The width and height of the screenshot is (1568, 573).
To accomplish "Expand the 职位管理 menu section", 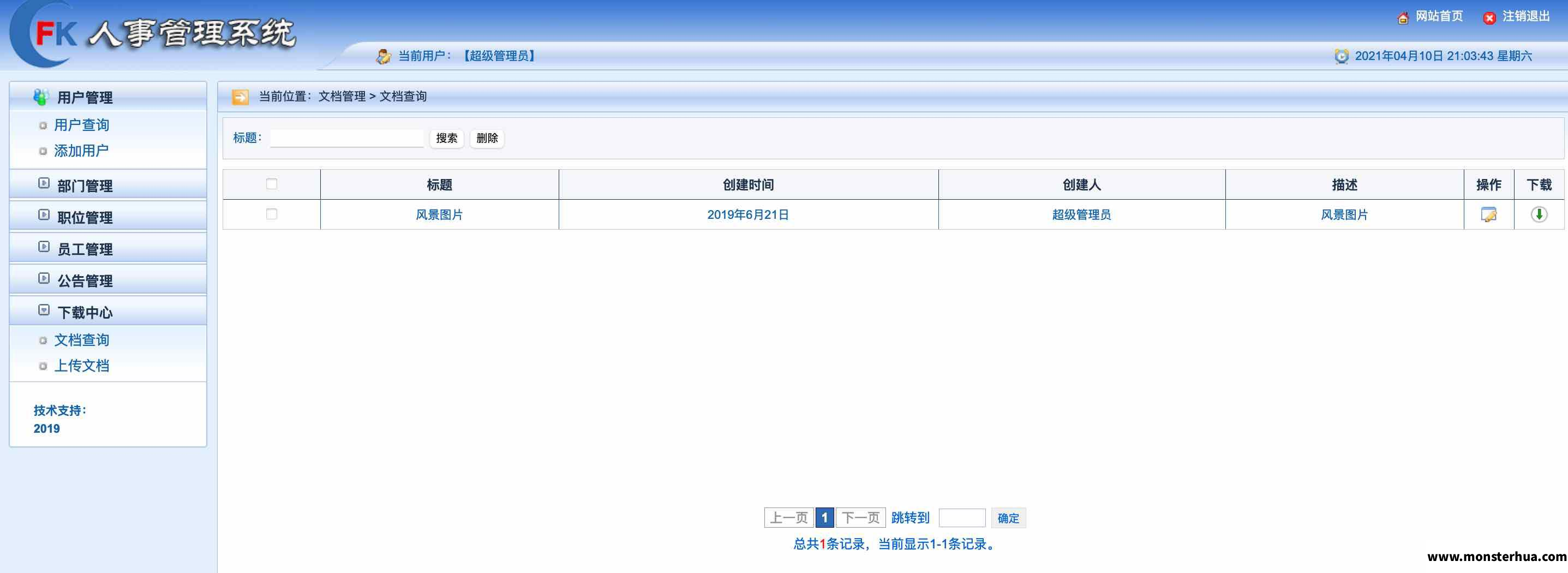I will [x=107, y=217].
